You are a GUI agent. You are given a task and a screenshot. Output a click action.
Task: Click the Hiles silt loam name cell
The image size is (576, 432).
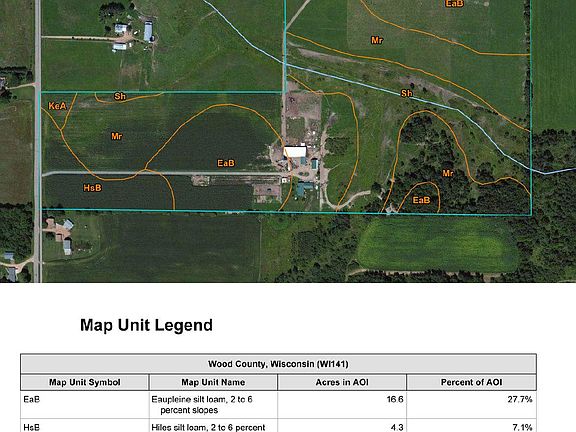tap(213, 426)
